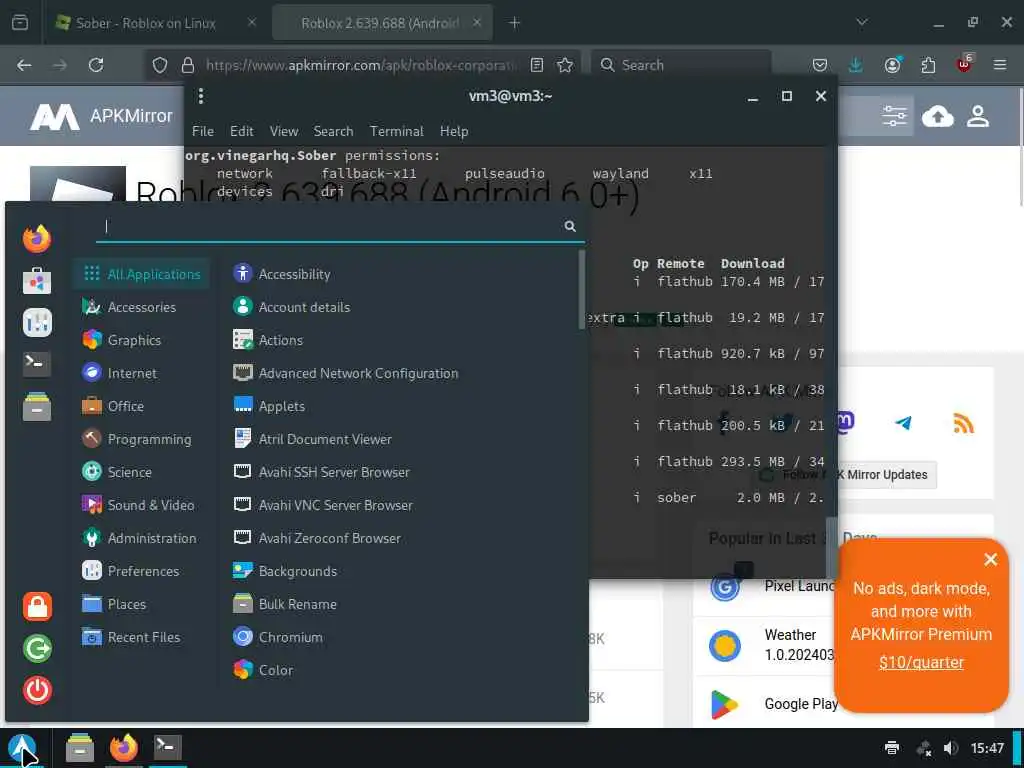The image size is (1024, 768).
Task: Open Firefox downloads panel
Action: [x=856, y=65]
